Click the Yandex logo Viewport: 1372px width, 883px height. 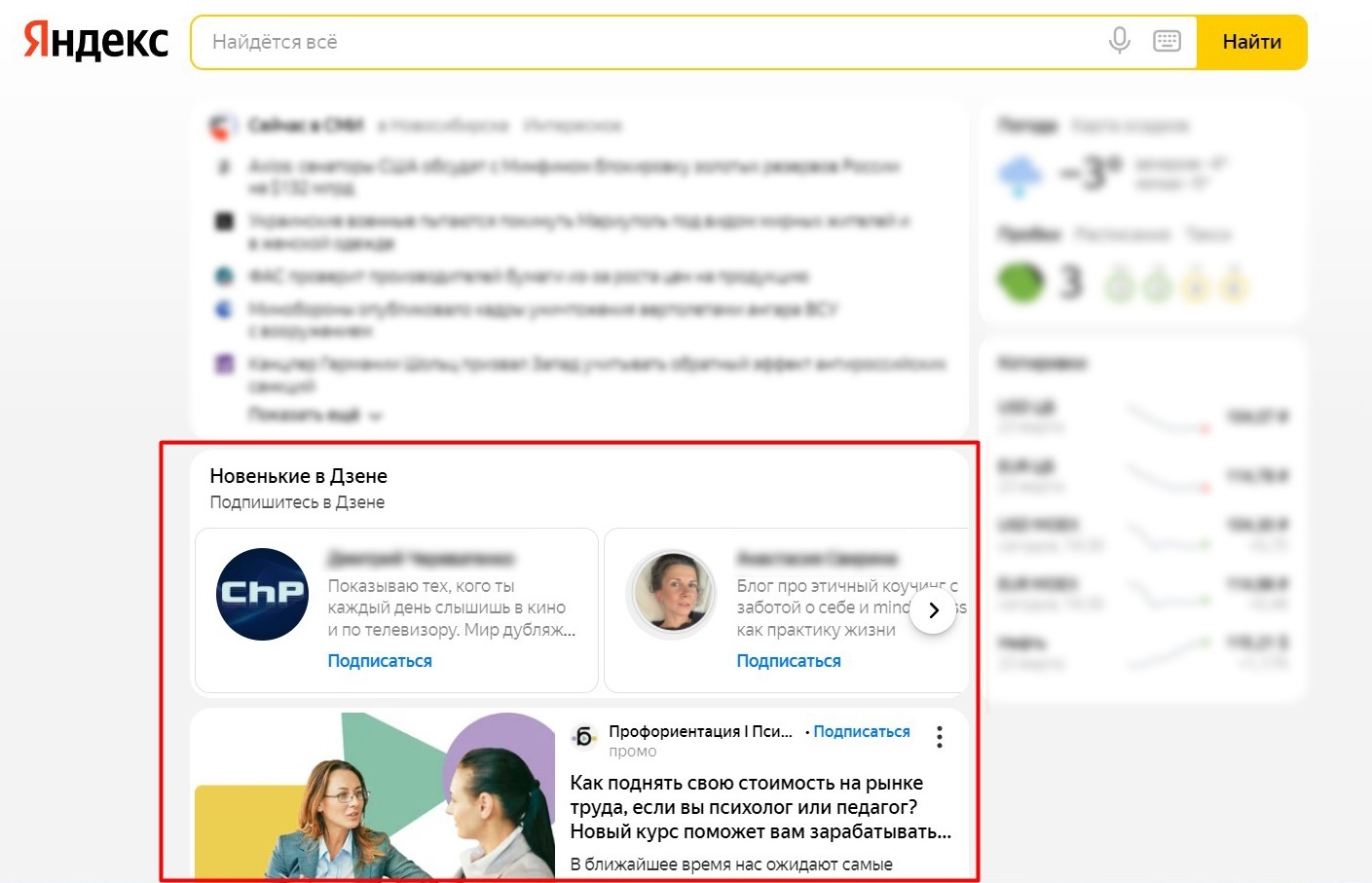pyautogui.click(x=95, y=42)
